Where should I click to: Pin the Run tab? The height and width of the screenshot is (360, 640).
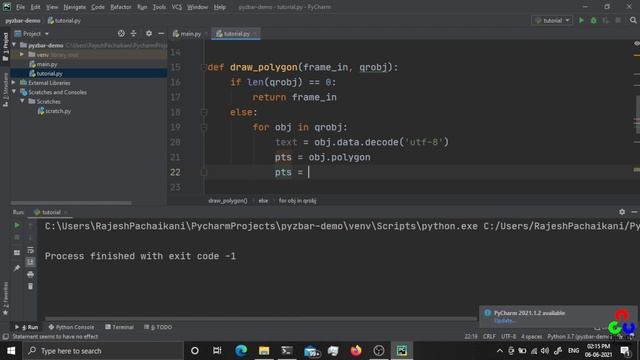point(17,268)
